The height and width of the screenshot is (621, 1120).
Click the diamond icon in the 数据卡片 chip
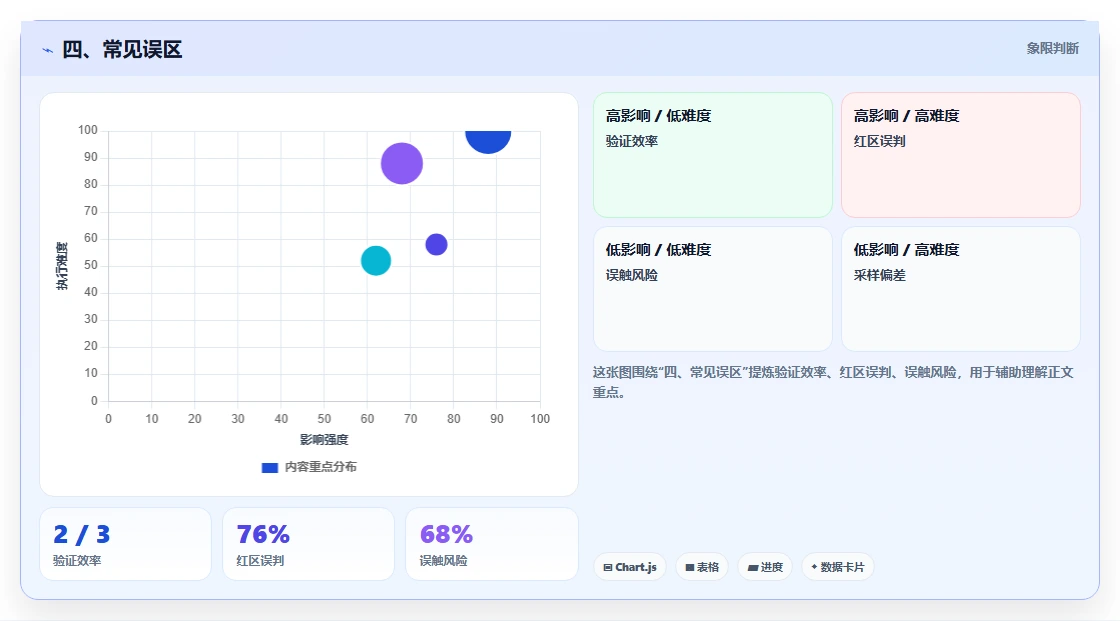814,567
